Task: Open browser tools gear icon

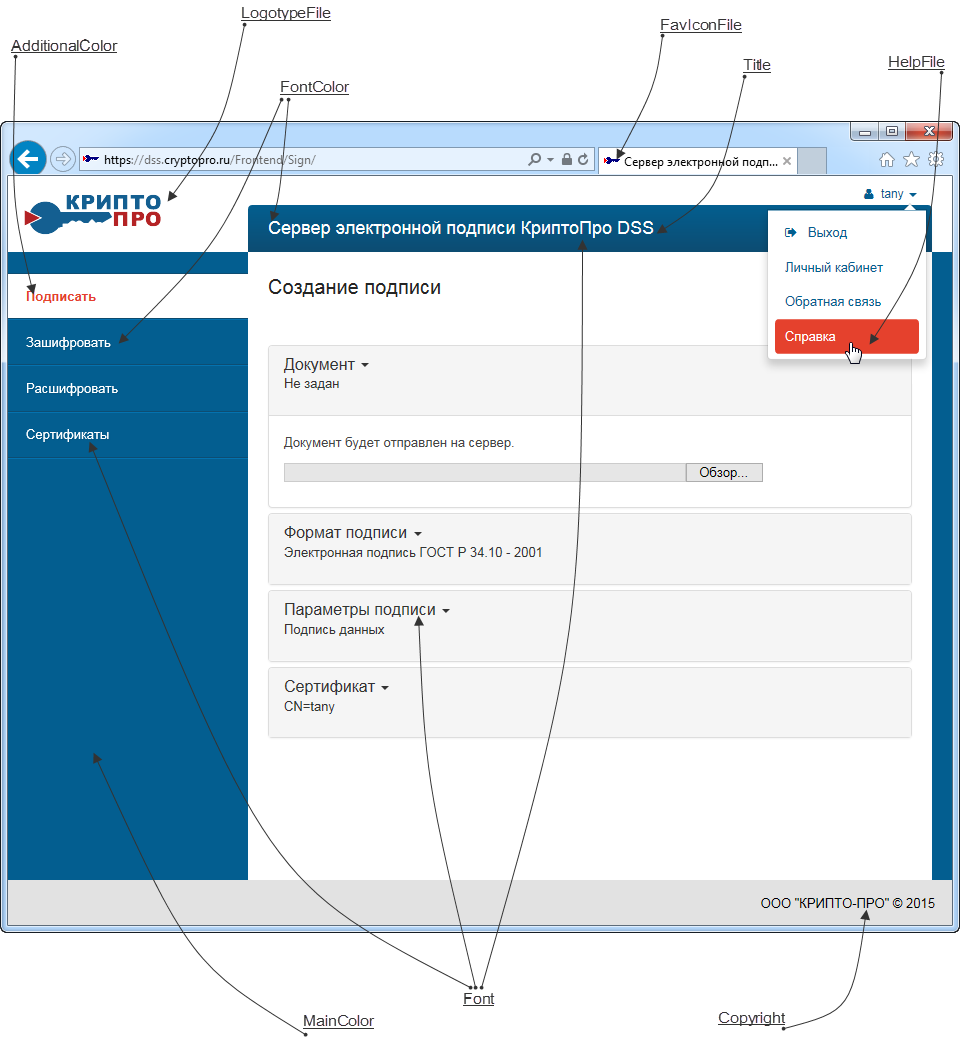Action: 936,159
